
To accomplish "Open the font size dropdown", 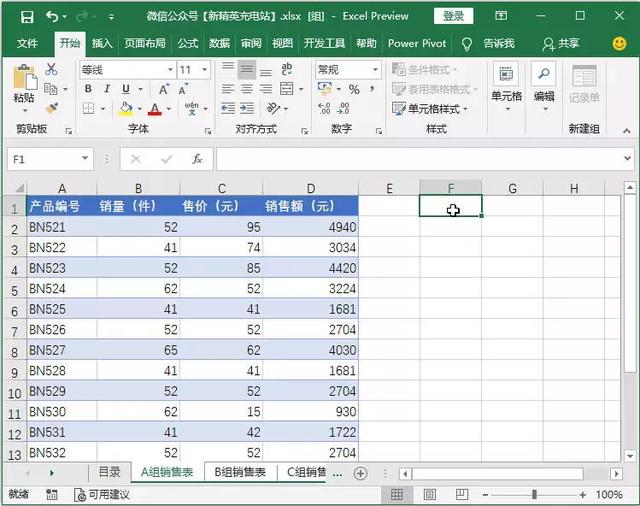I will [x=205, y=70].
